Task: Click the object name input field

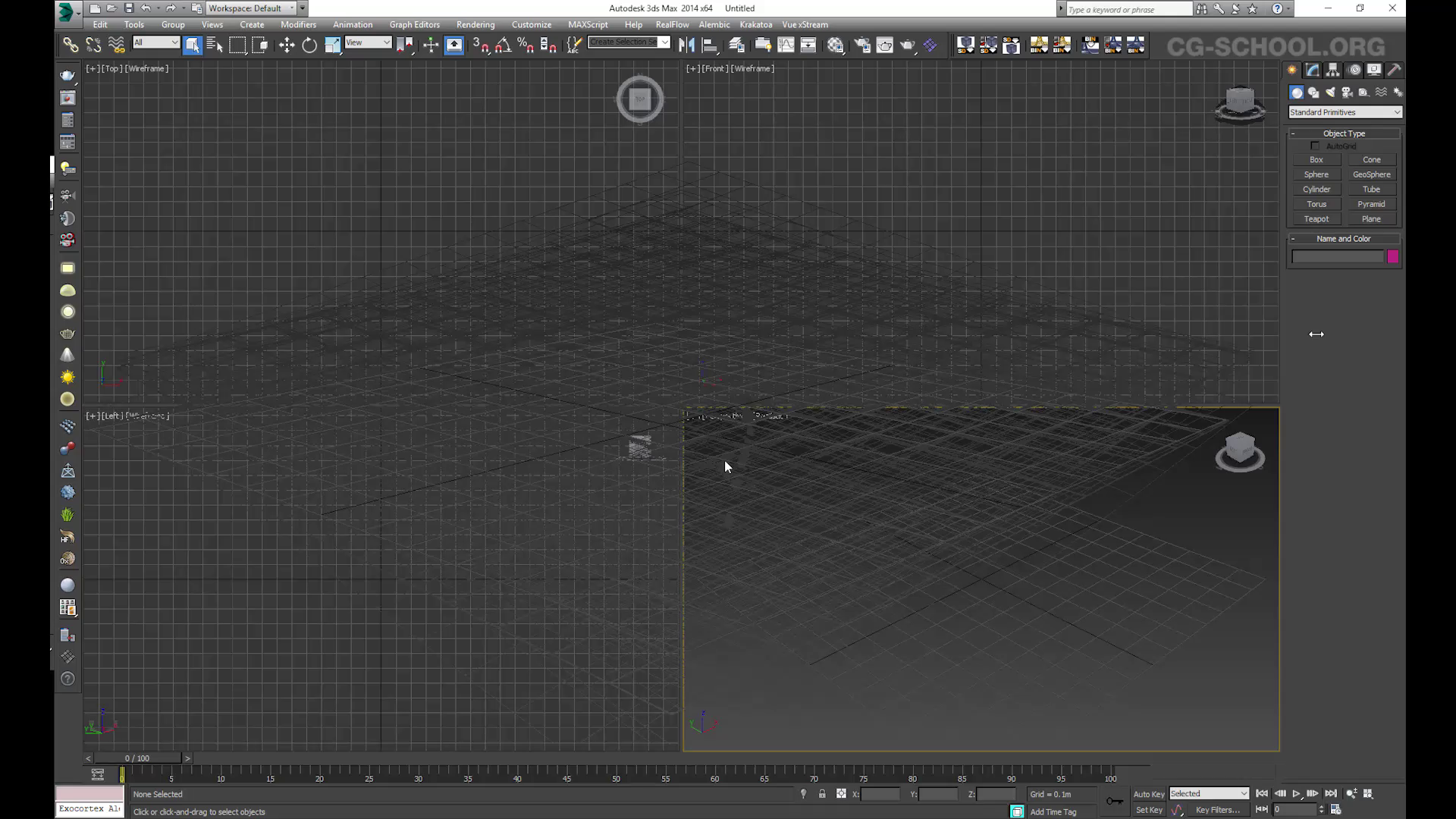Action: (x=1338, y=257)
